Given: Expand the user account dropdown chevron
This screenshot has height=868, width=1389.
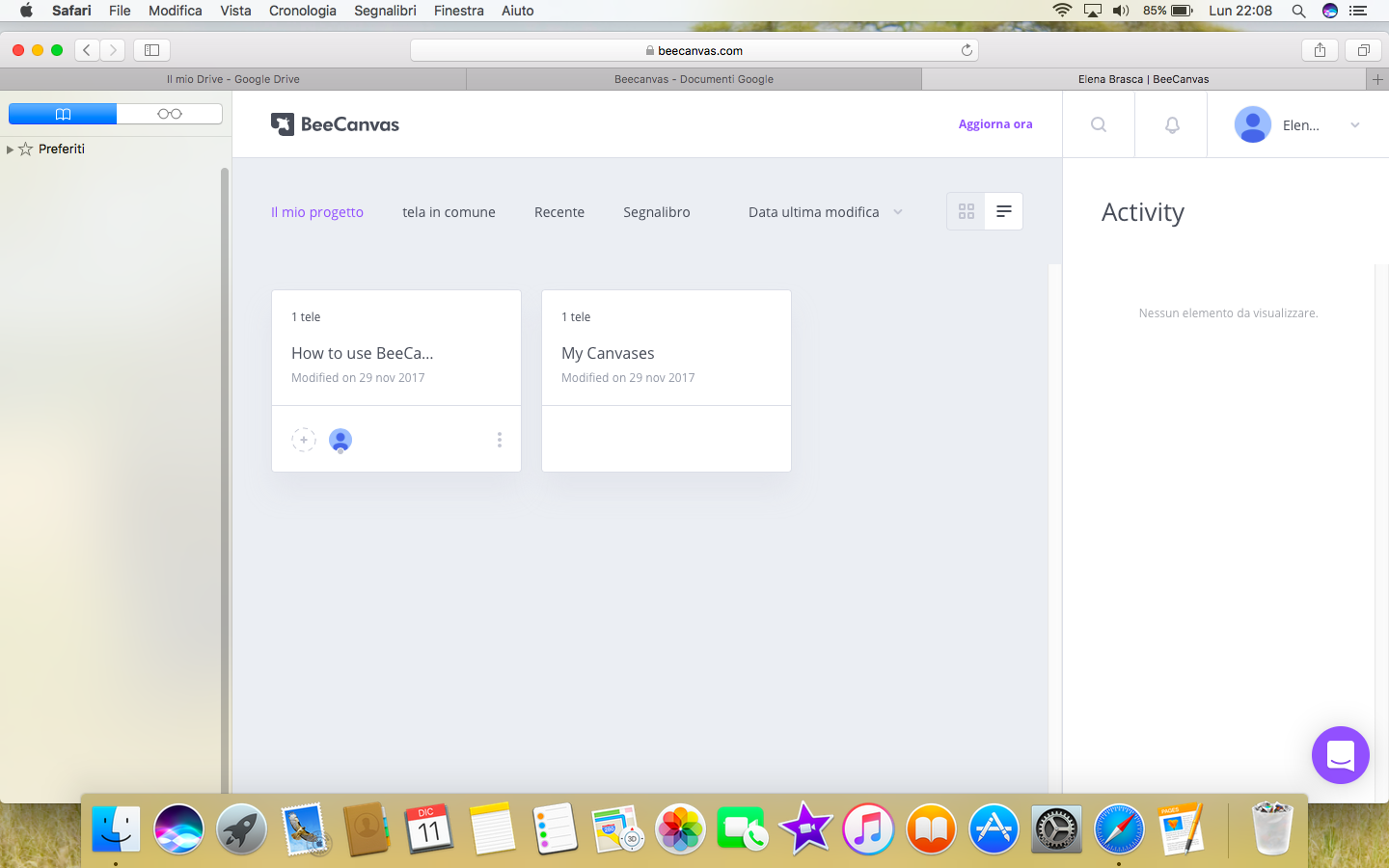Looking at the screenshot, I should (1355, 124).
